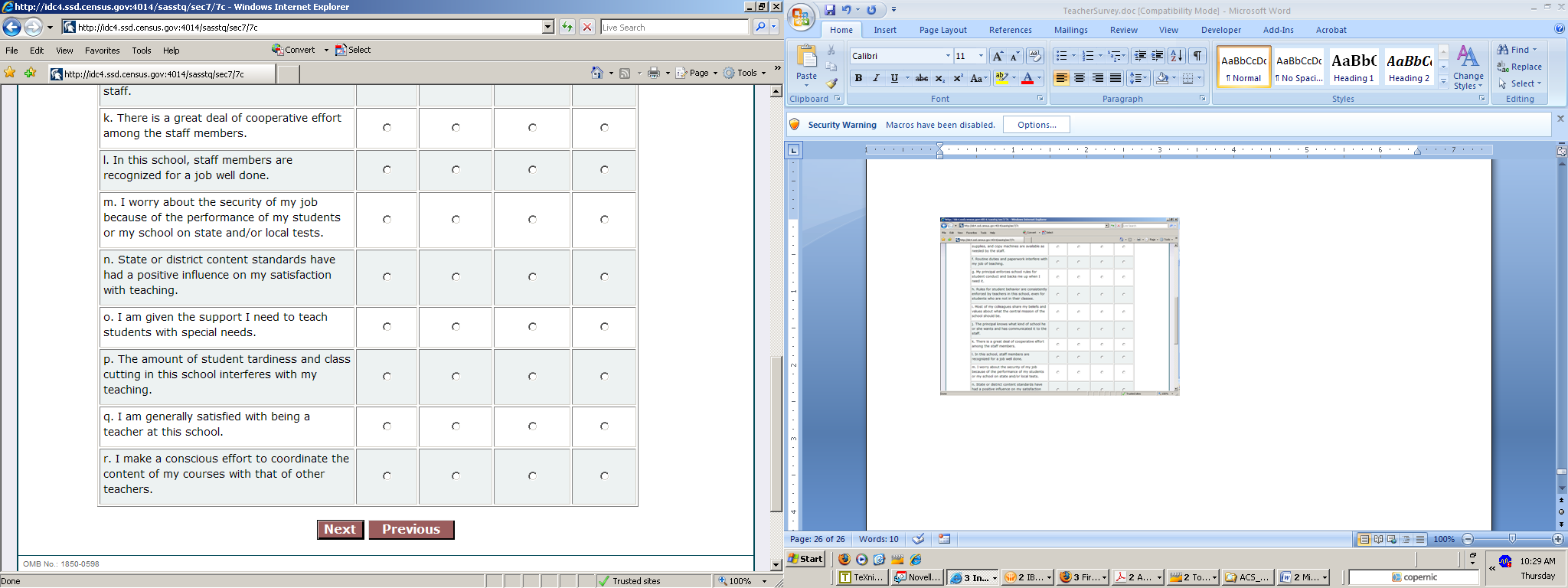Toggle Strikethrough in Word's Font group

tap(922, 78)
